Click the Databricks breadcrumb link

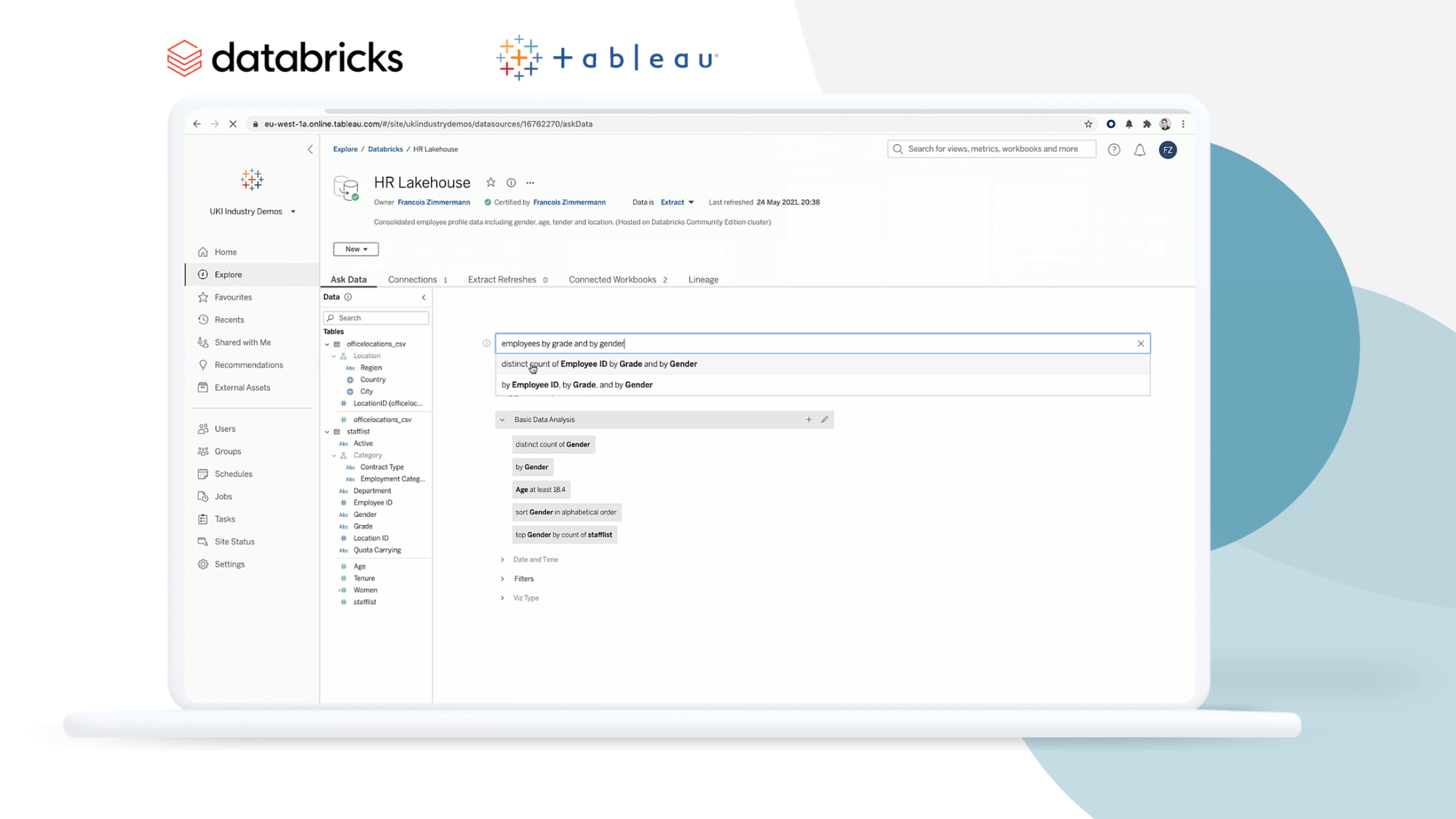385,149
